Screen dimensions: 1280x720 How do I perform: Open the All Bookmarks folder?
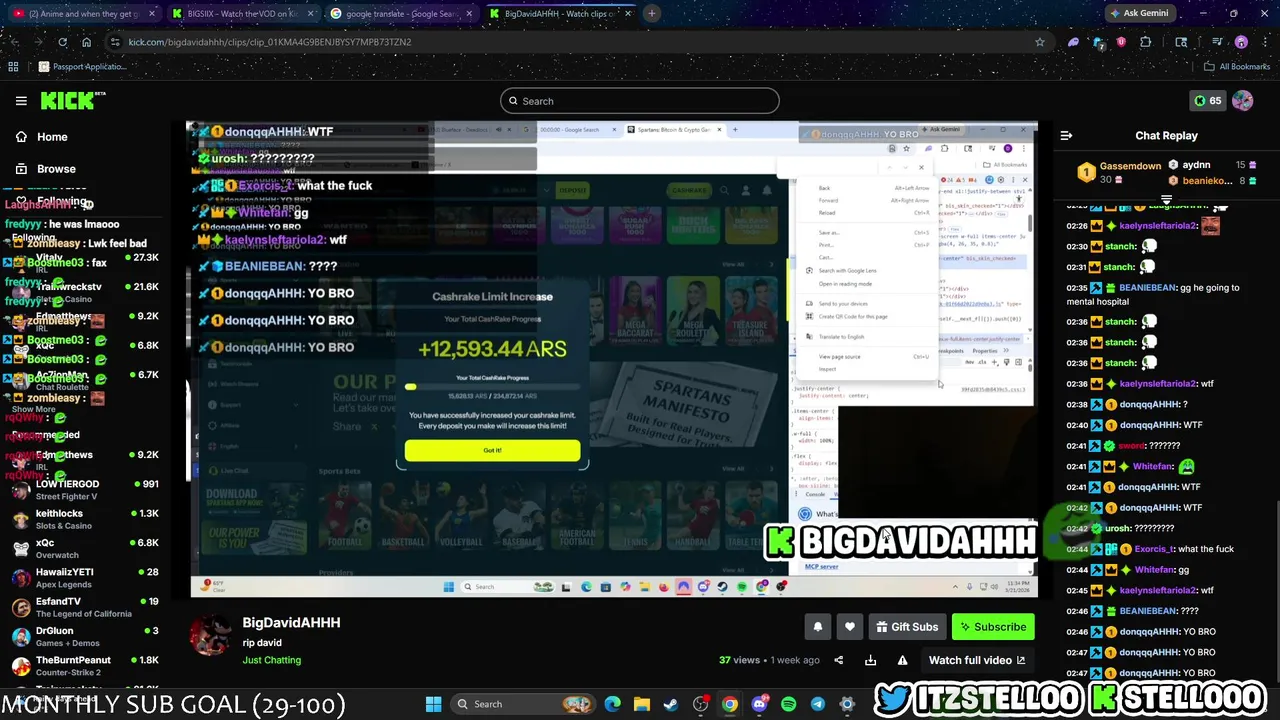coord(1237,67)
